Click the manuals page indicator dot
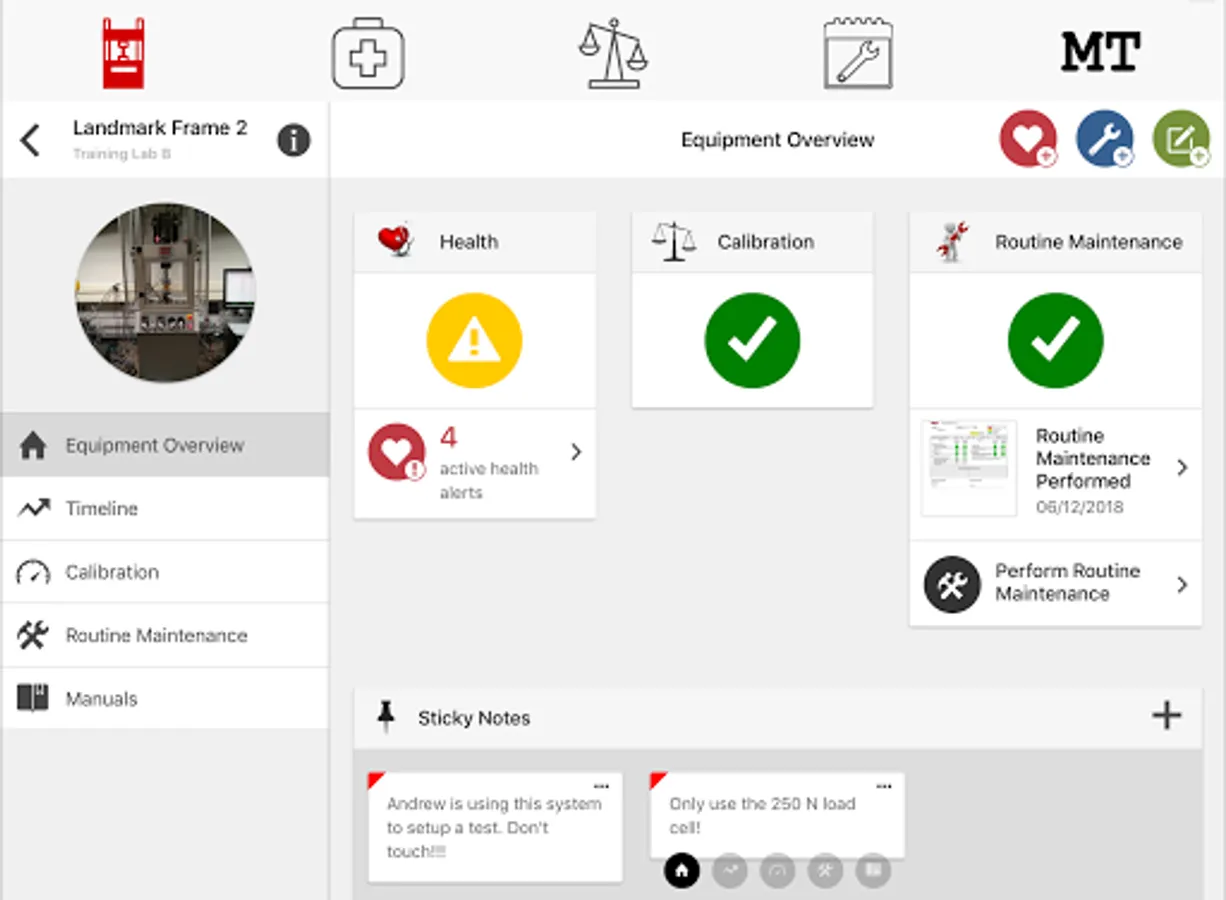The width and height of the screenshot is (1226, 900). point(873,871)
